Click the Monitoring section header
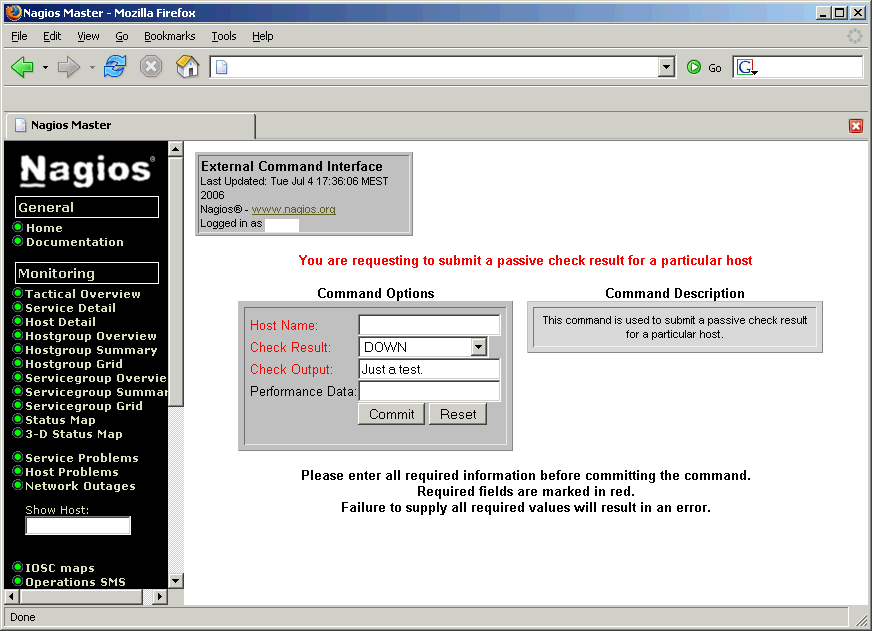This screenshot has height=631, width=872. (x=87, y=273)
